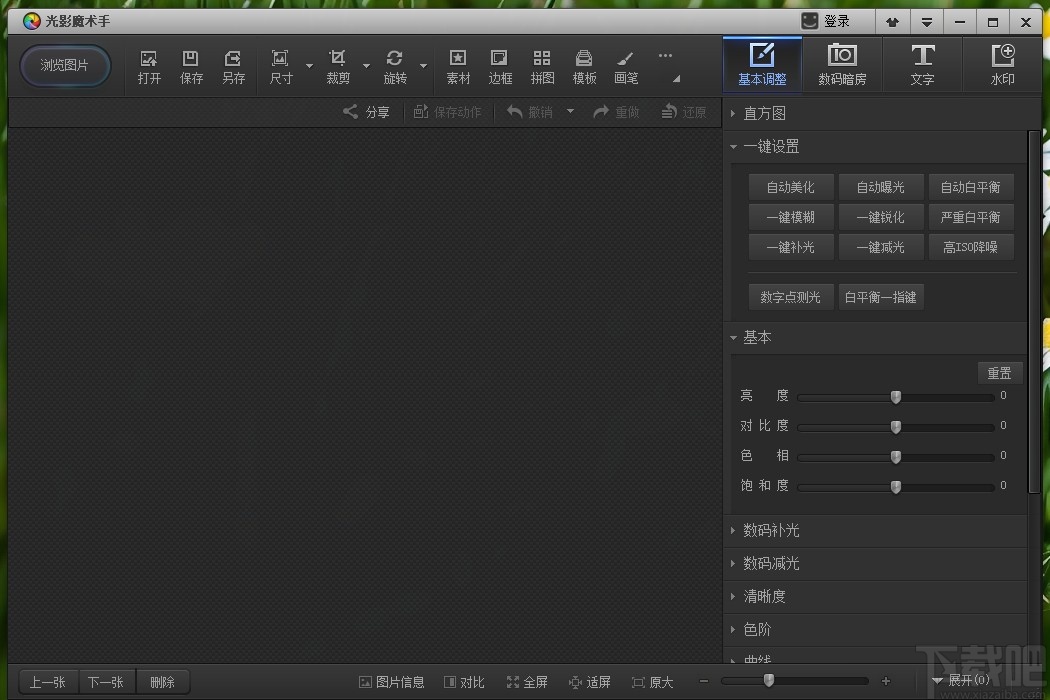Image resolution: width=1050 pixels, height=700 pixels.
Task: Expand the 展开(0) panel at bottom
Action: pos(961,681)
